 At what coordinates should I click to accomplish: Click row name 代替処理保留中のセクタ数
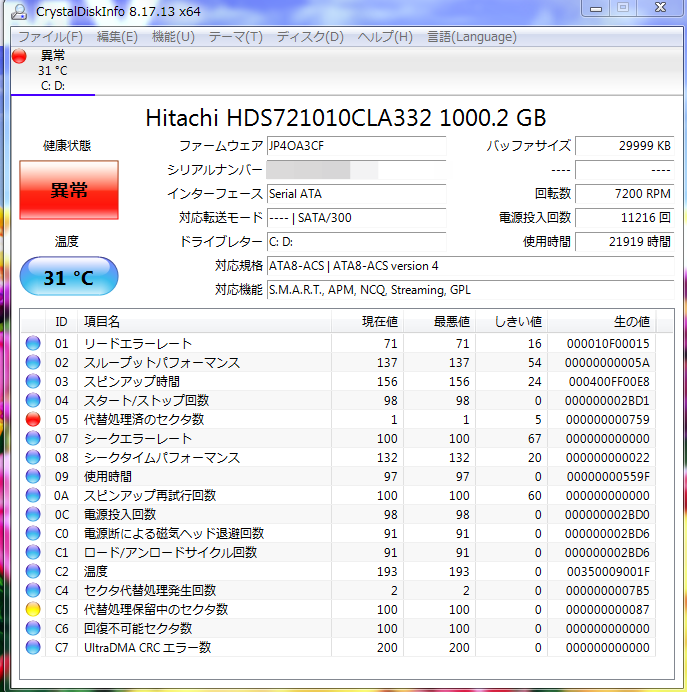coord(156,609)
